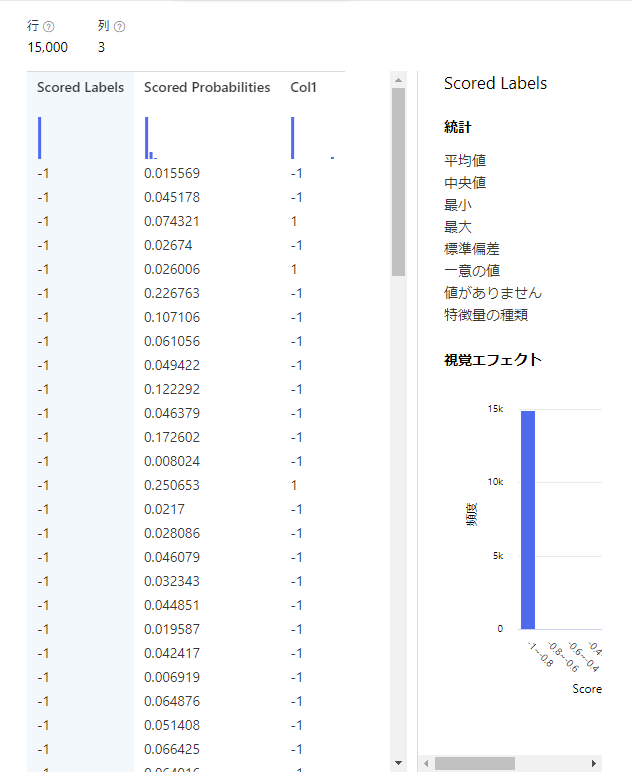Click the 0.015569 probability cell
Viewport: 632px width, 779px height.
(x=172, y=173)
